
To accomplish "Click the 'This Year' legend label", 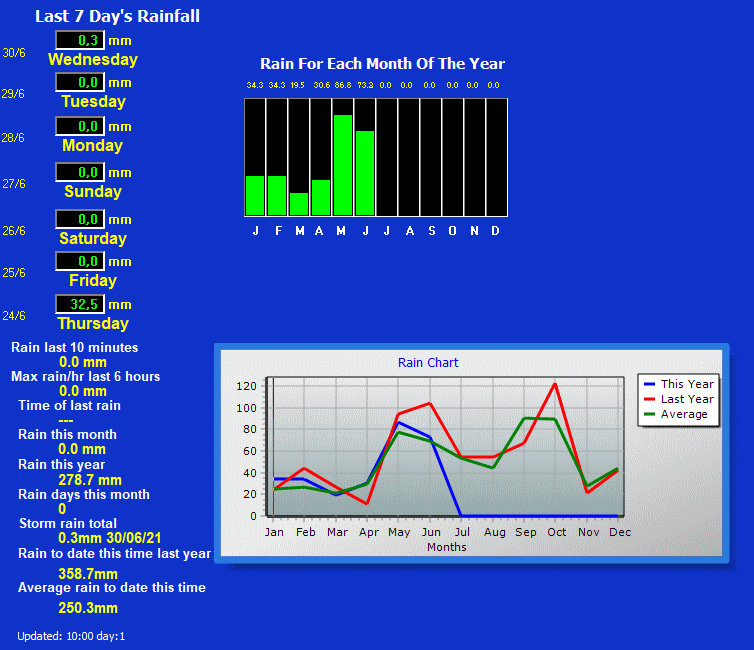I will pos(687,384).
